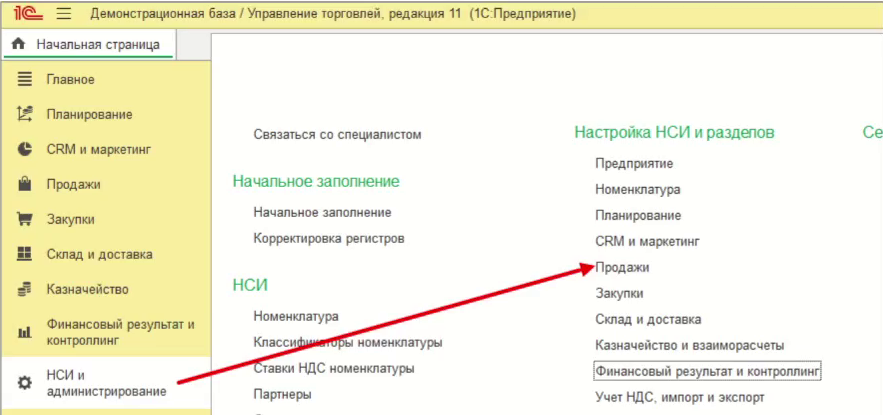The width and height of the screenshot is (883, 415).
Task: Open CRM и маркетинг settings link
Action: tap(648, 242)
